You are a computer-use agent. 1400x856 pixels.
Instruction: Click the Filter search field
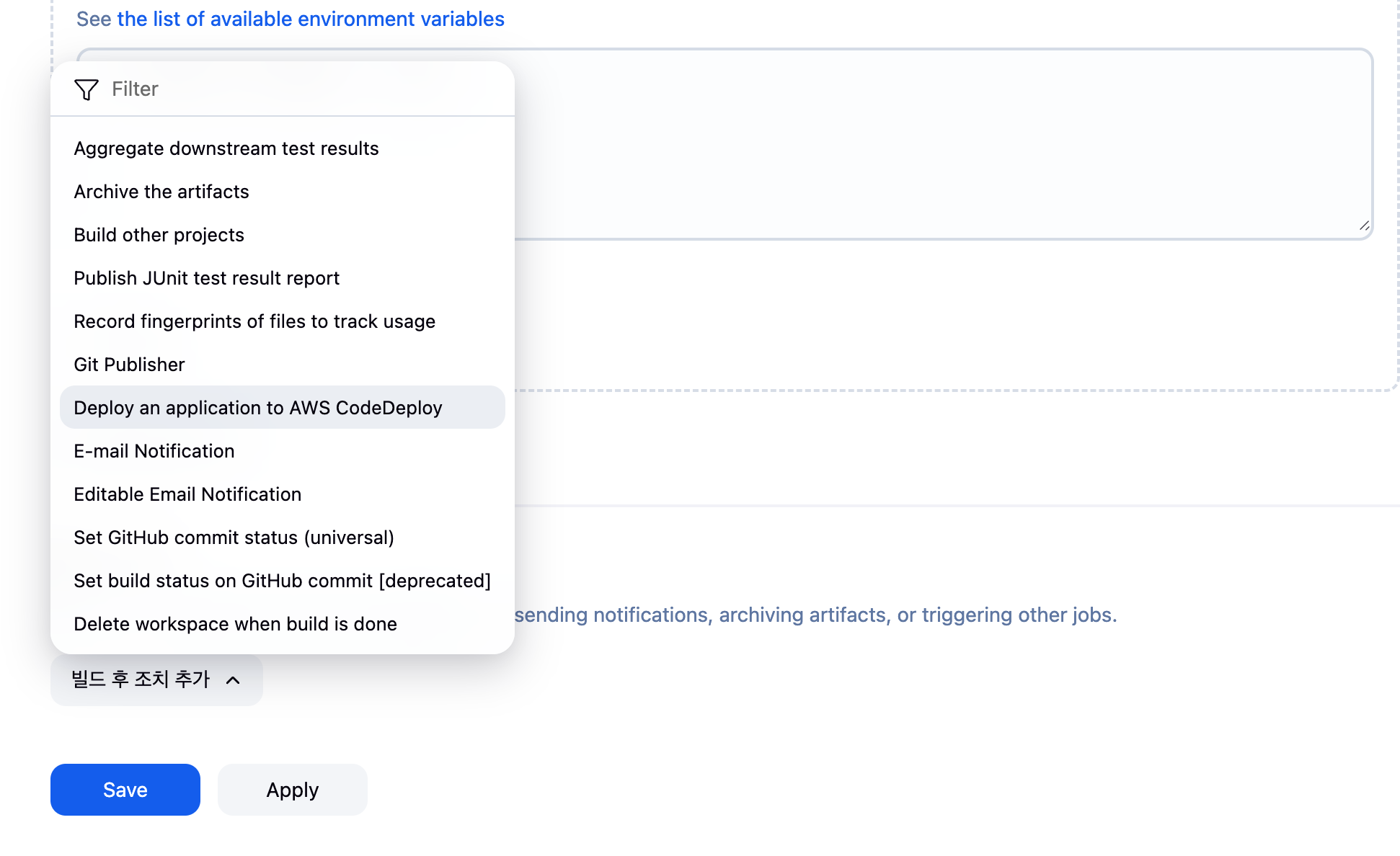point(303,89)
